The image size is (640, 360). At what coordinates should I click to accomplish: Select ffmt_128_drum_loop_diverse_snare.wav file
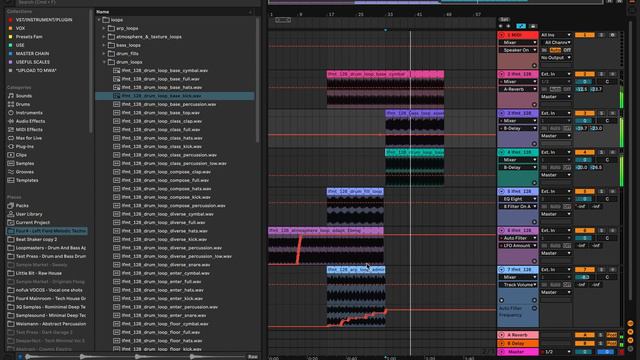[166, 265]
